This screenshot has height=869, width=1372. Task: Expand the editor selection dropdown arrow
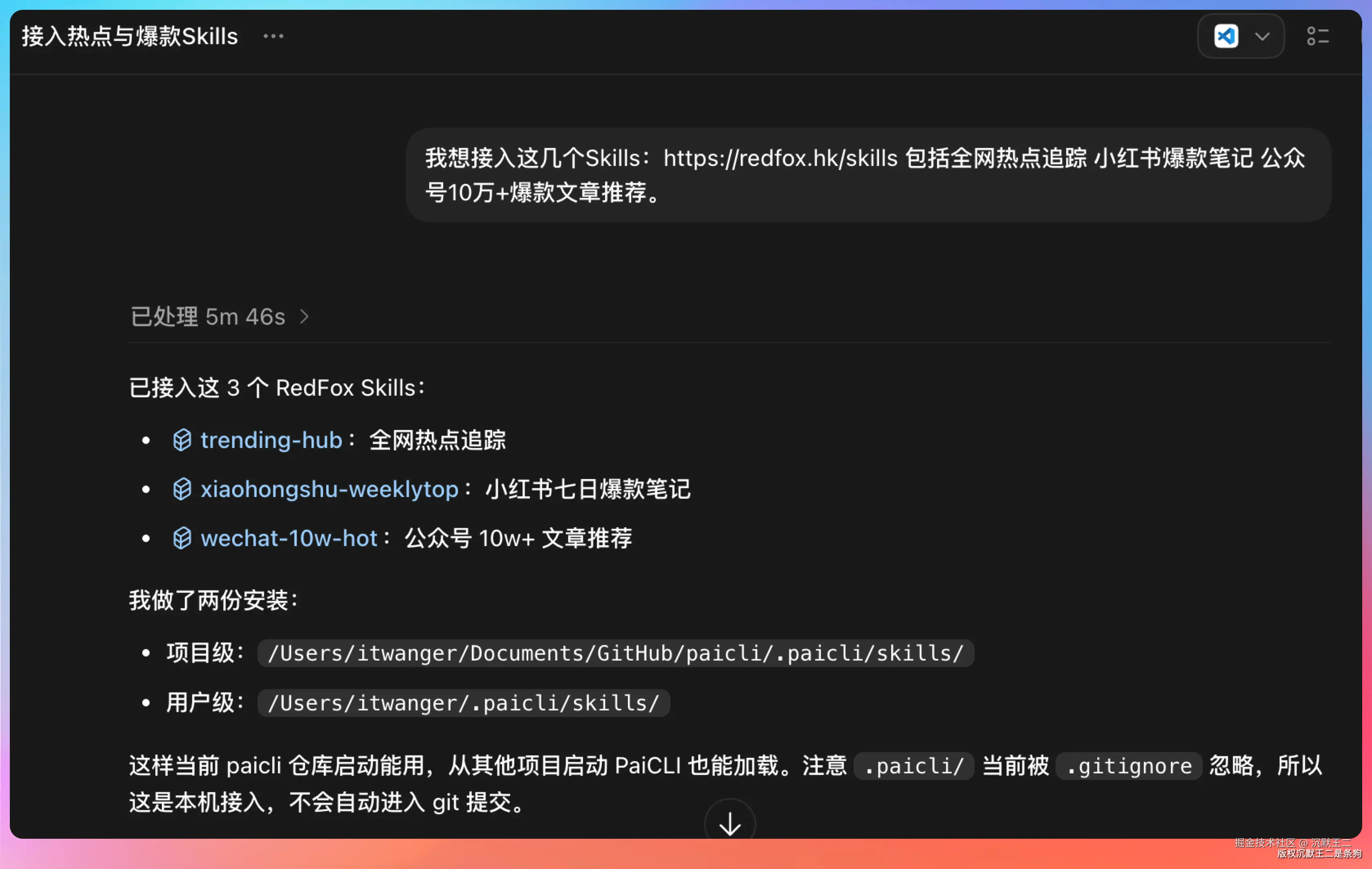(1262, 37)
